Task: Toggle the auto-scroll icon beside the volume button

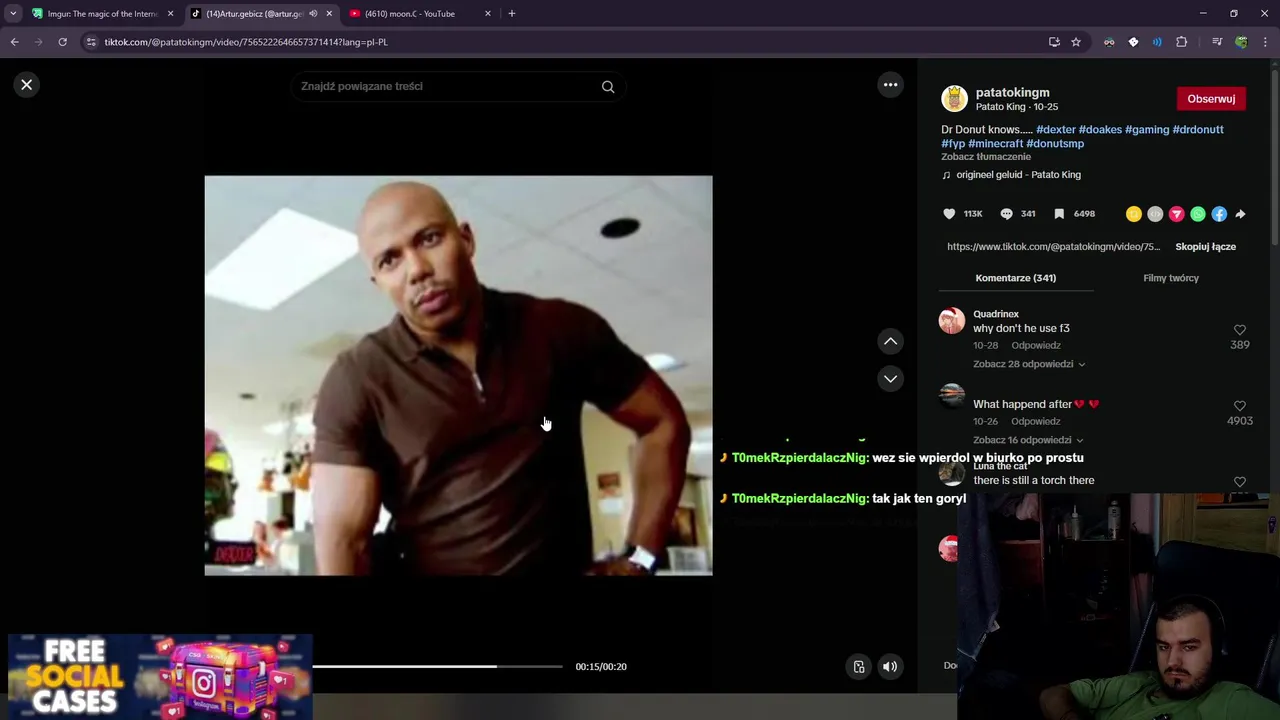Action: pos(859,667)
